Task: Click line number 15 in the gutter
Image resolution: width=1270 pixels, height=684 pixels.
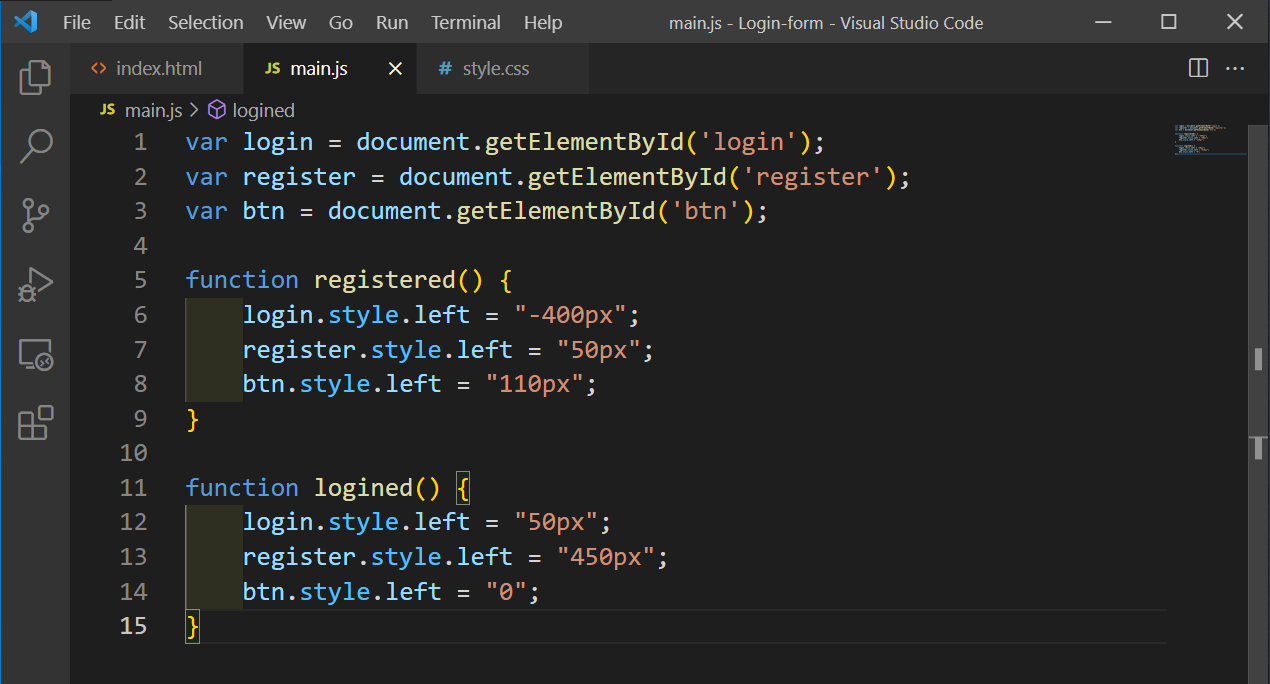Action: (x=133, y=625)
